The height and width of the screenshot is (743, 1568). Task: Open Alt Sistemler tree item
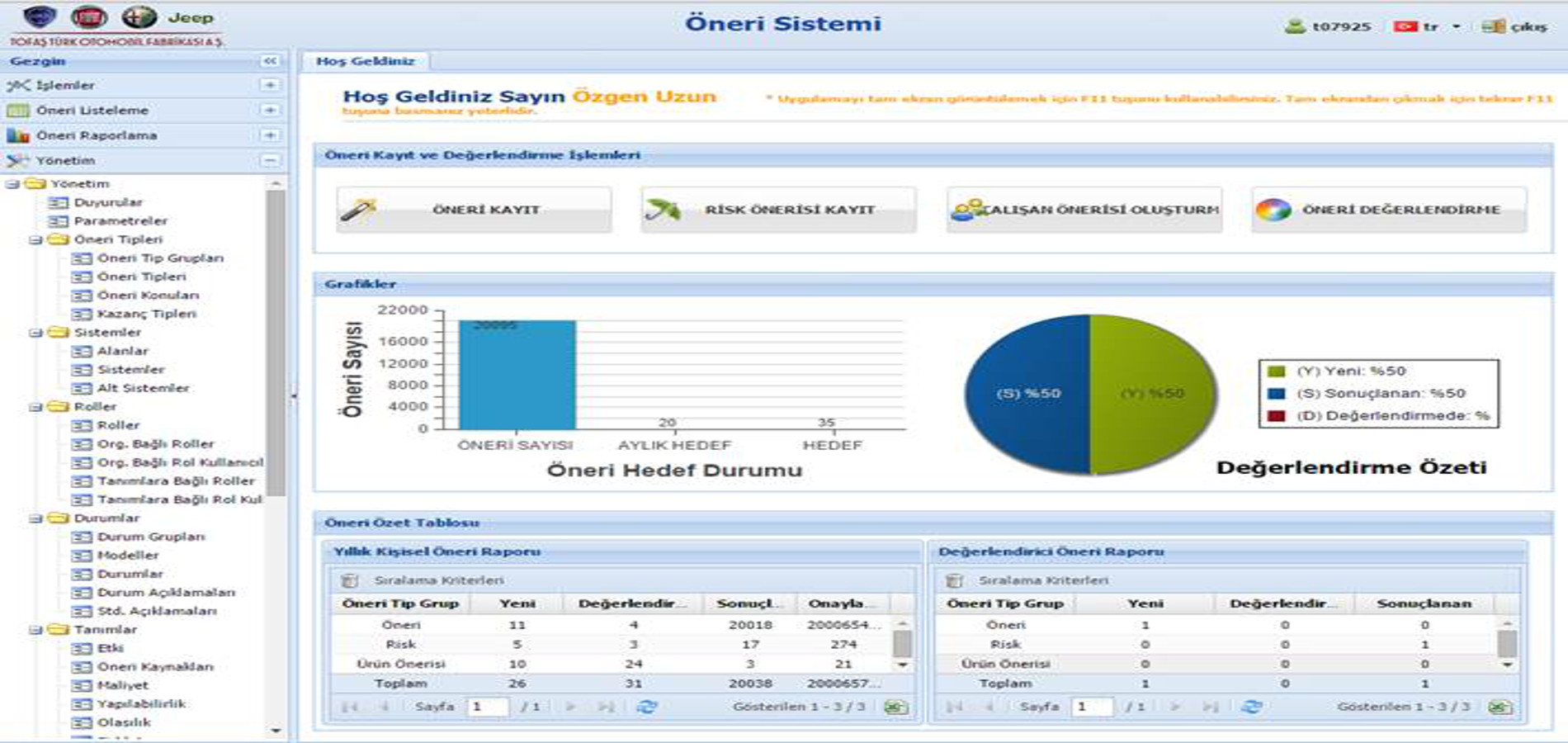pyautogui.click(x=143, y=388)
